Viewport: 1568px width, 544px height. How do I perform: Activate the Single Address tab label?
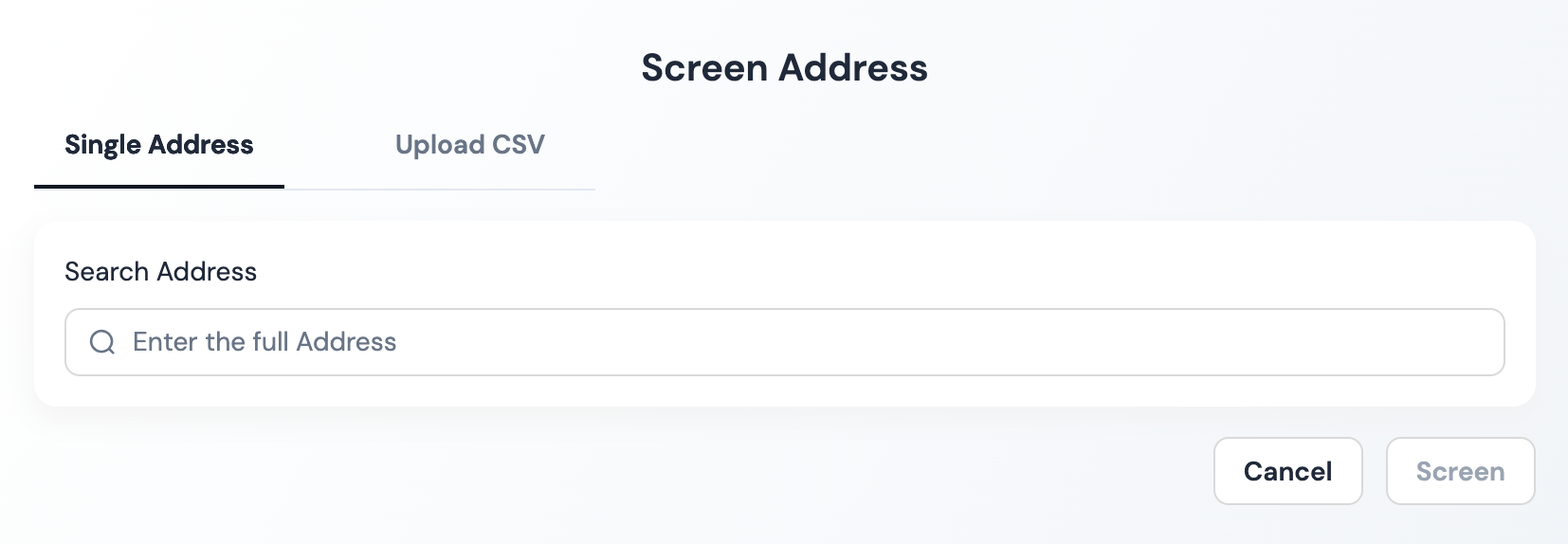(x=158, y=145)
